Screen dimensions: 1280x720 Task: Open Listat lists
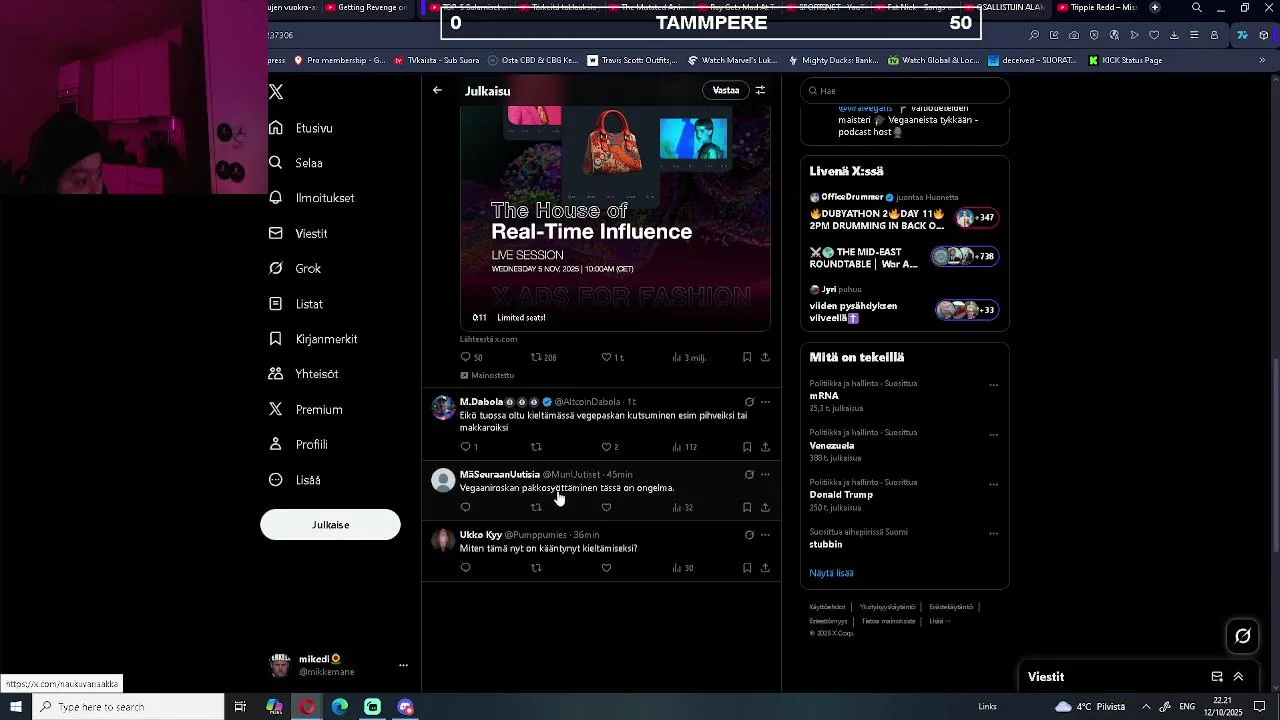[296, 304]
